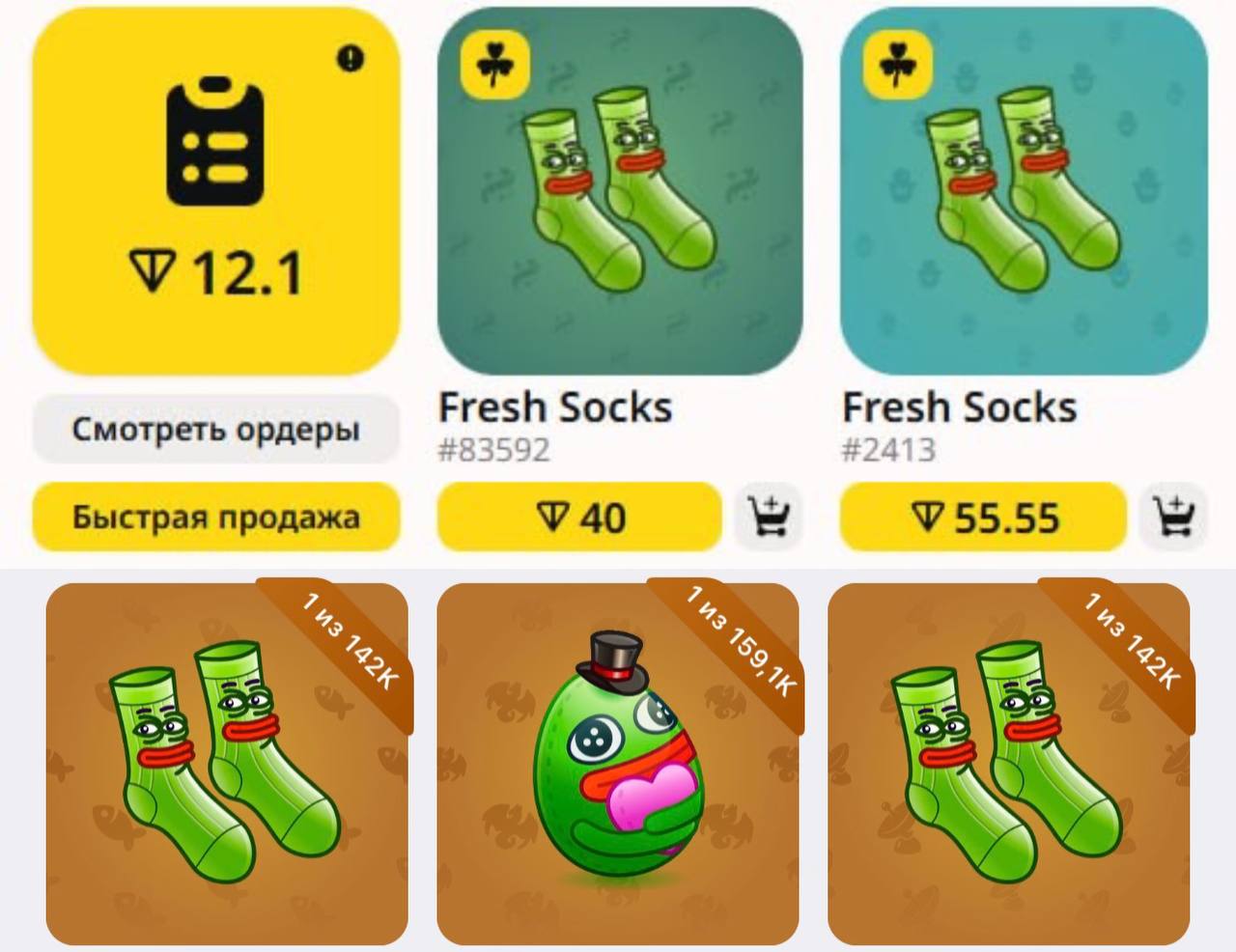Click the 12.1 floor price text
This screenshot has height=952, width=1236.
(247, 271)
